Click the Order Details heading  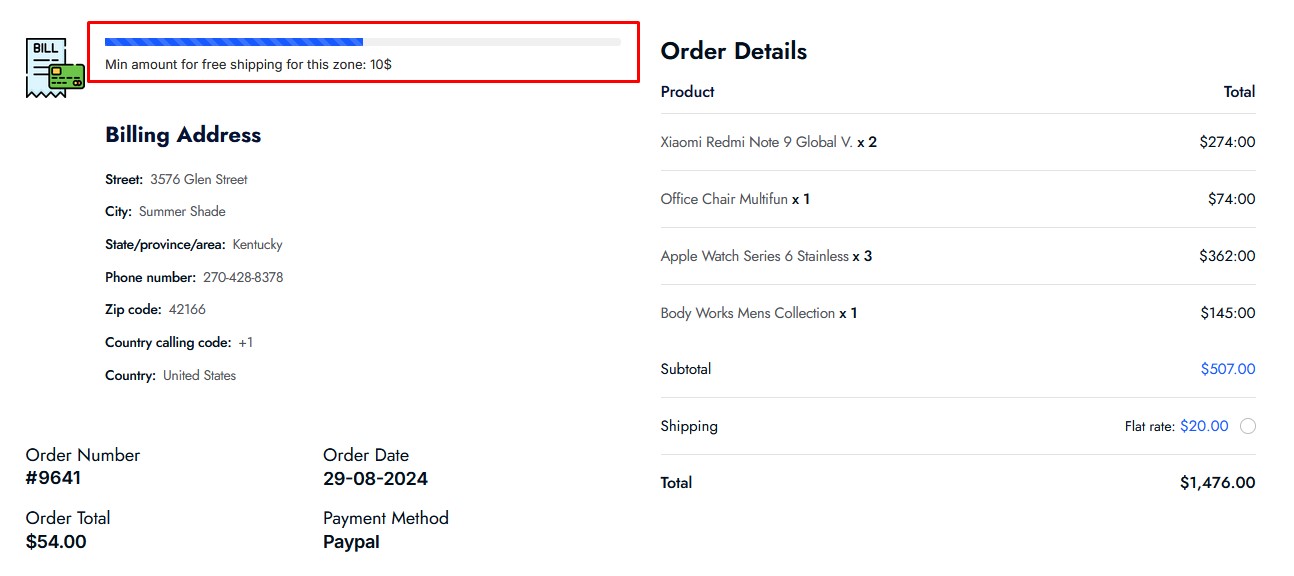(x=734, y=51)
